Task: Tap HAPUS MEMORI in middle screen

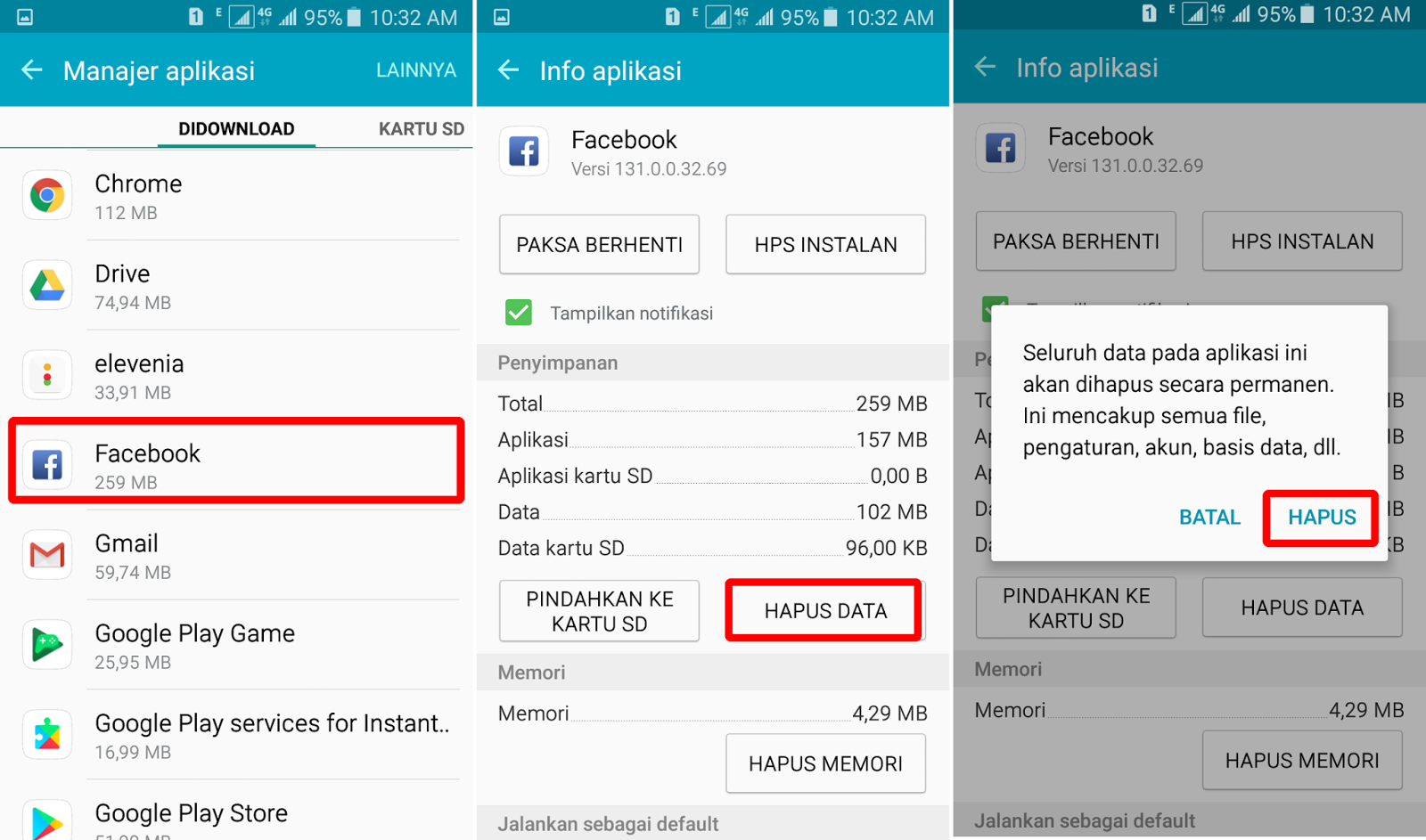Action: pyautogui.click(x=825, y=763)
